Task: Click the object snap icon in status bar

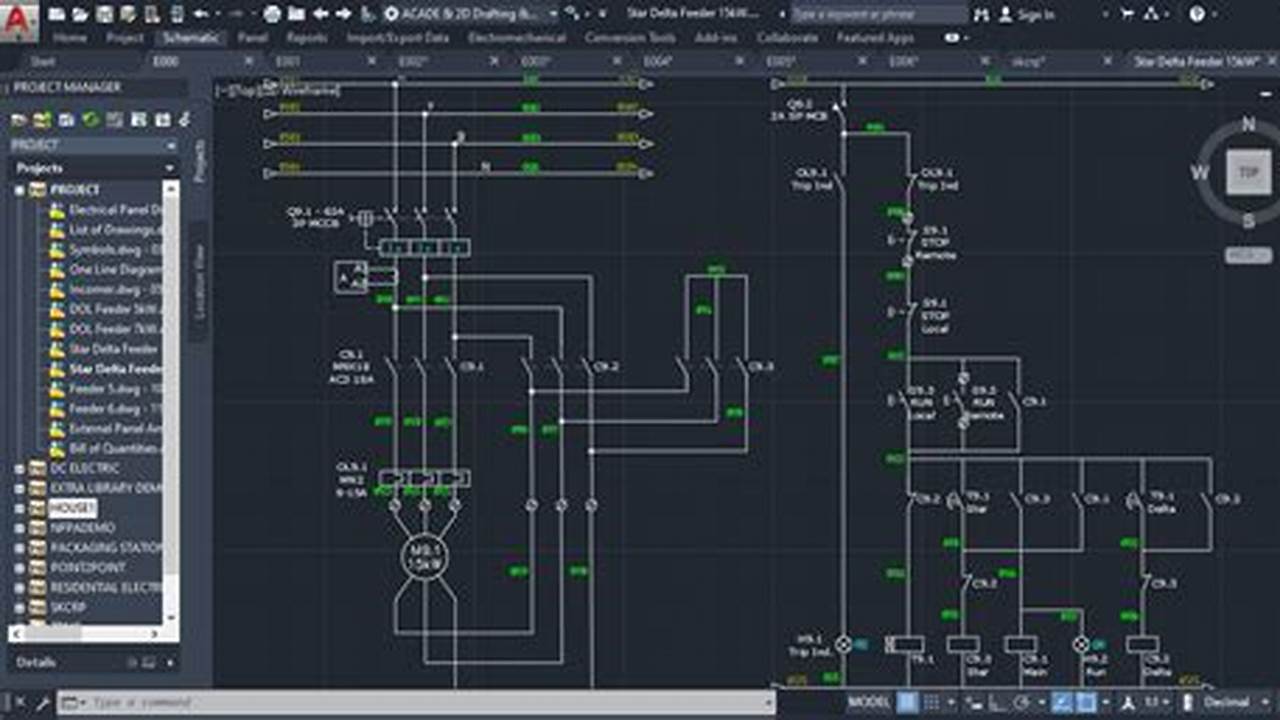Action: tap(1090, 702)
